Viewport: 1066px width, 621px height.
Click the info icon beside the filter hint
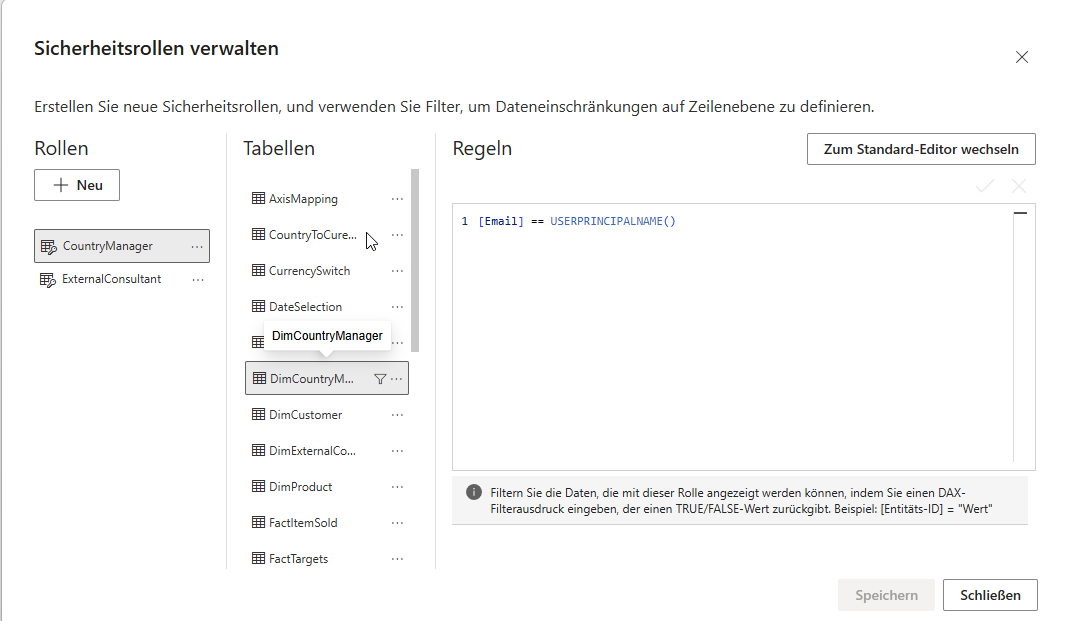474,492
